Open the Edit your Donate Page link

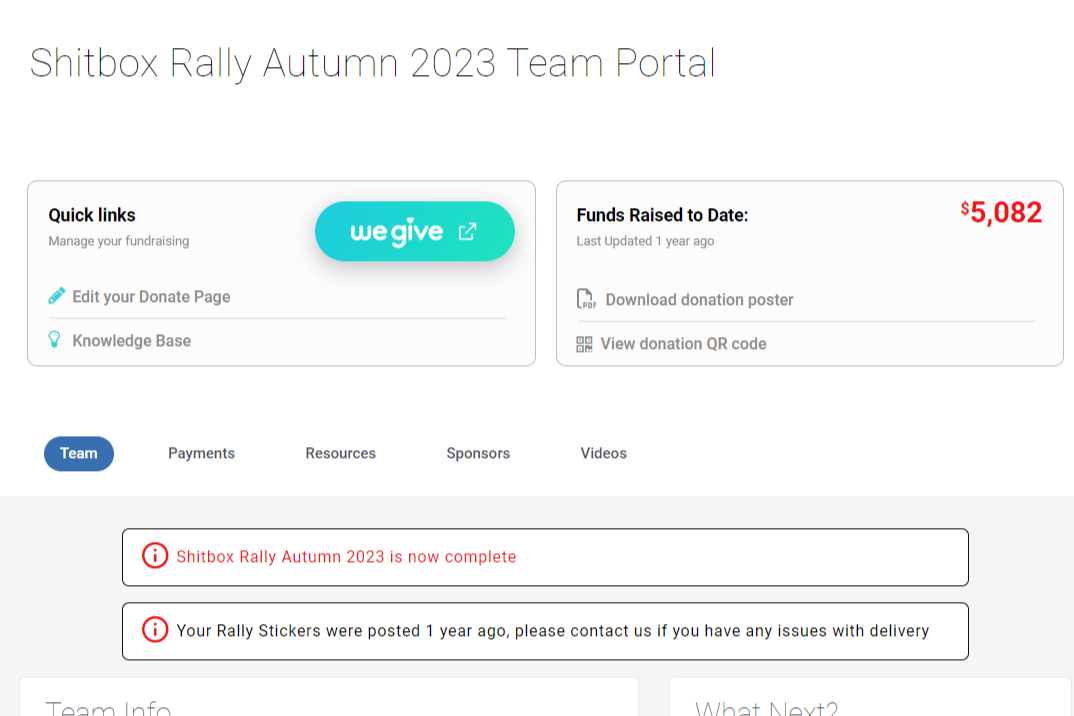(x=151, y=297)
